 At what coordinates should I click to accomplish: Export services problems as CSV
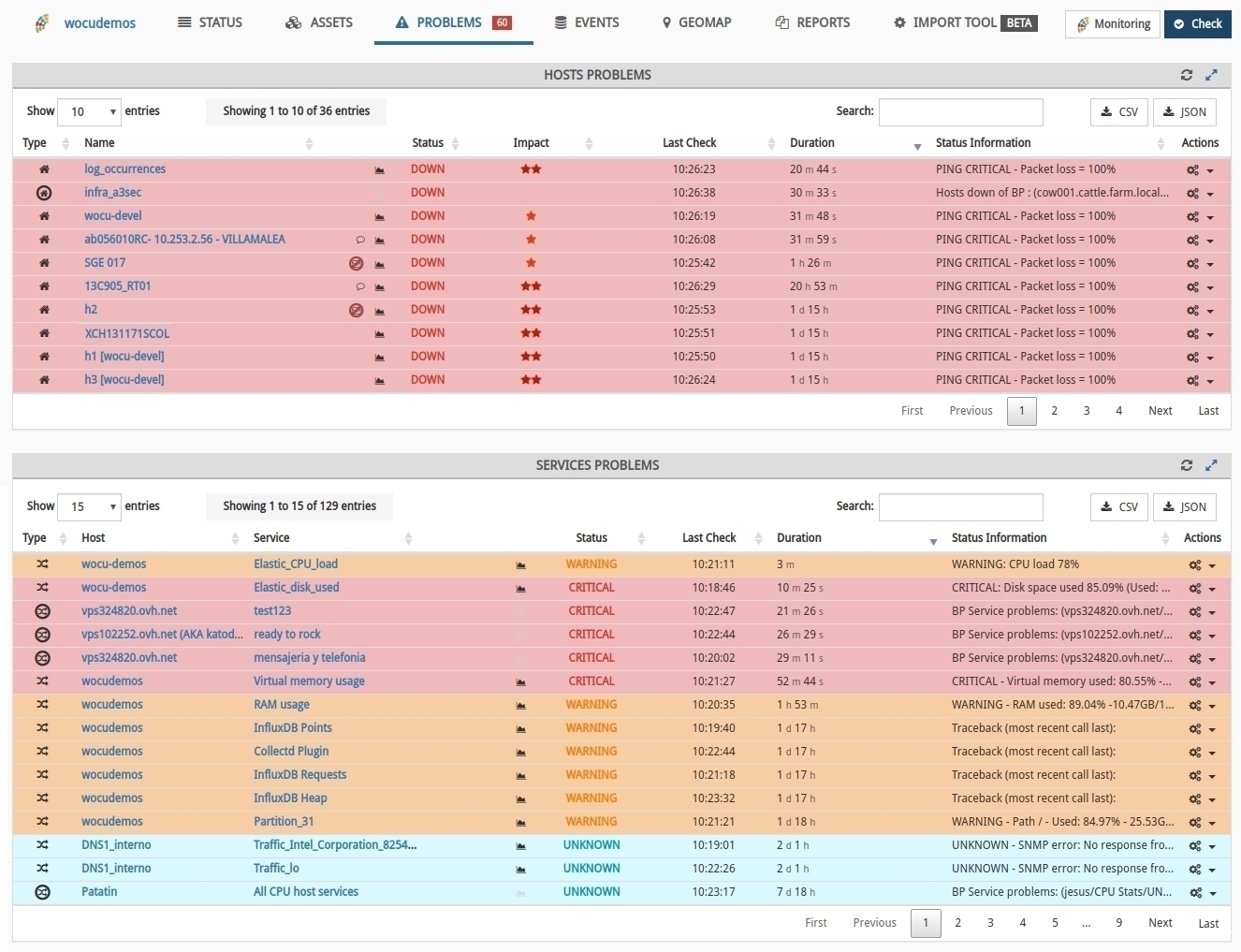tap(1119, 507)
